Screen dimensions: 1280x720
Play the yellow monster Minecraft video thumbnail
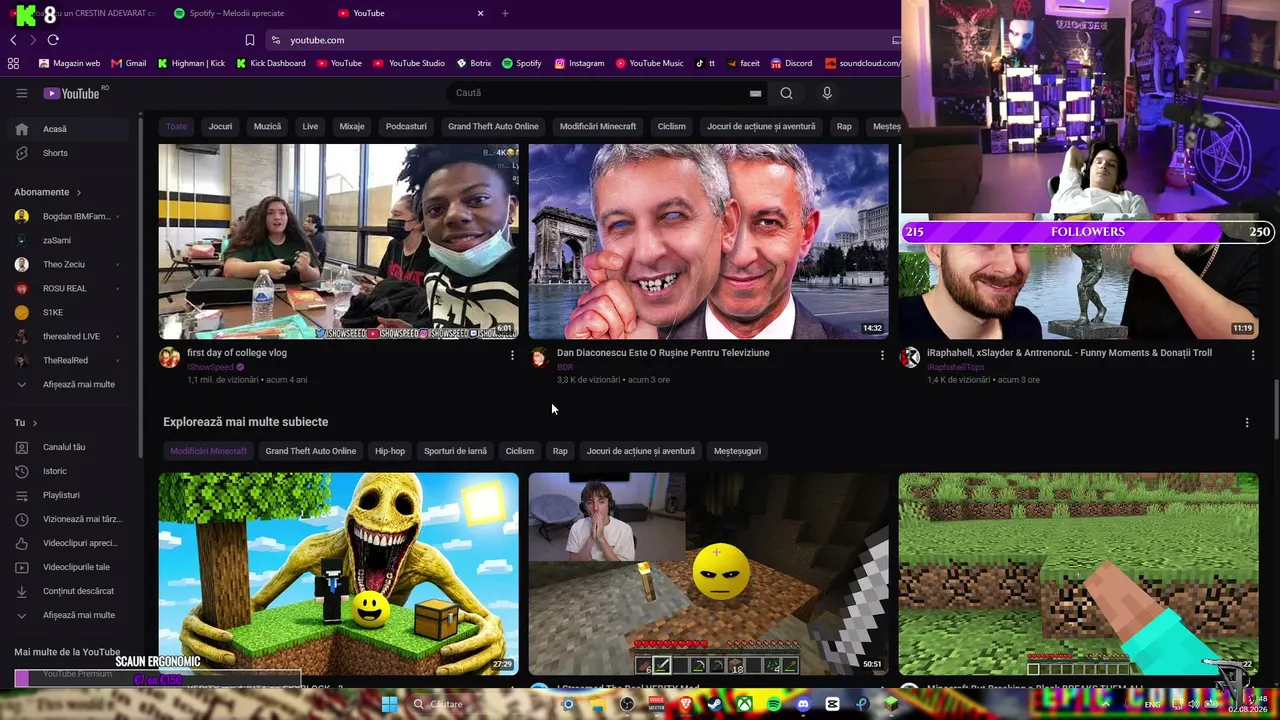[339, 574]
